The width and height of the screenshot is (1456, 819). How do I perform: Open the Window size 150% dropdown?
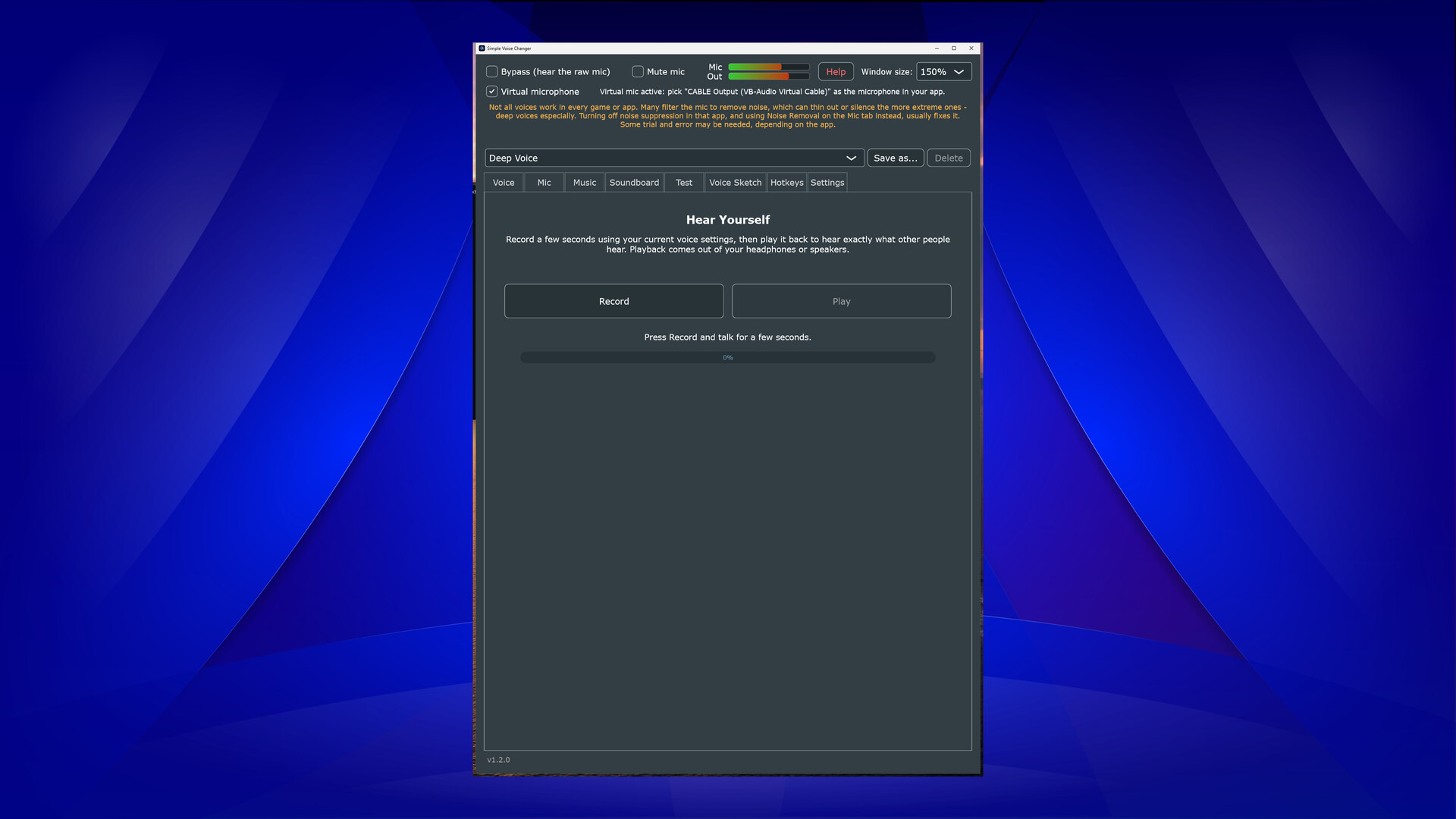(943, 72)
